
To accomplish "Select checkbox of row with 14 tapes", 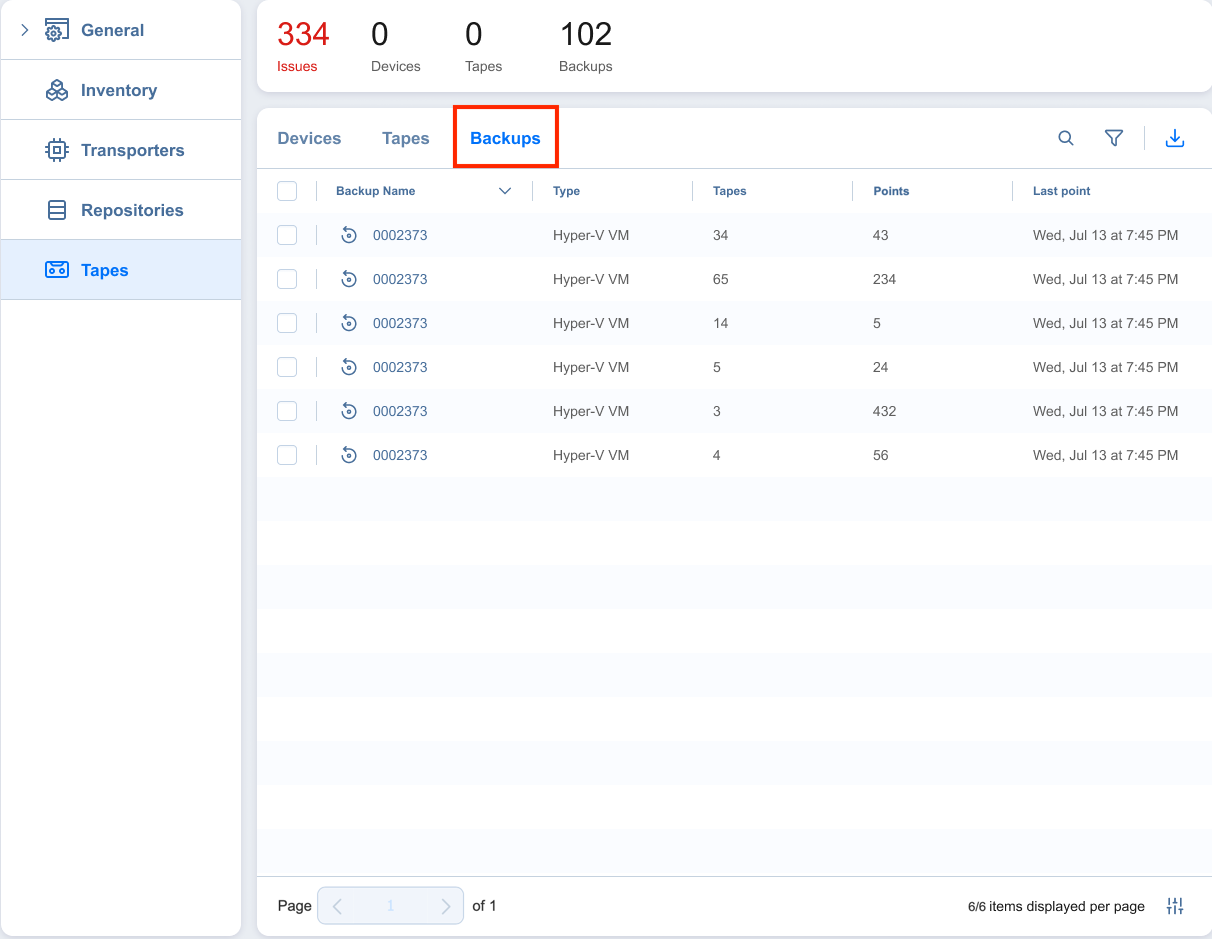I will (x=287, y=323).
